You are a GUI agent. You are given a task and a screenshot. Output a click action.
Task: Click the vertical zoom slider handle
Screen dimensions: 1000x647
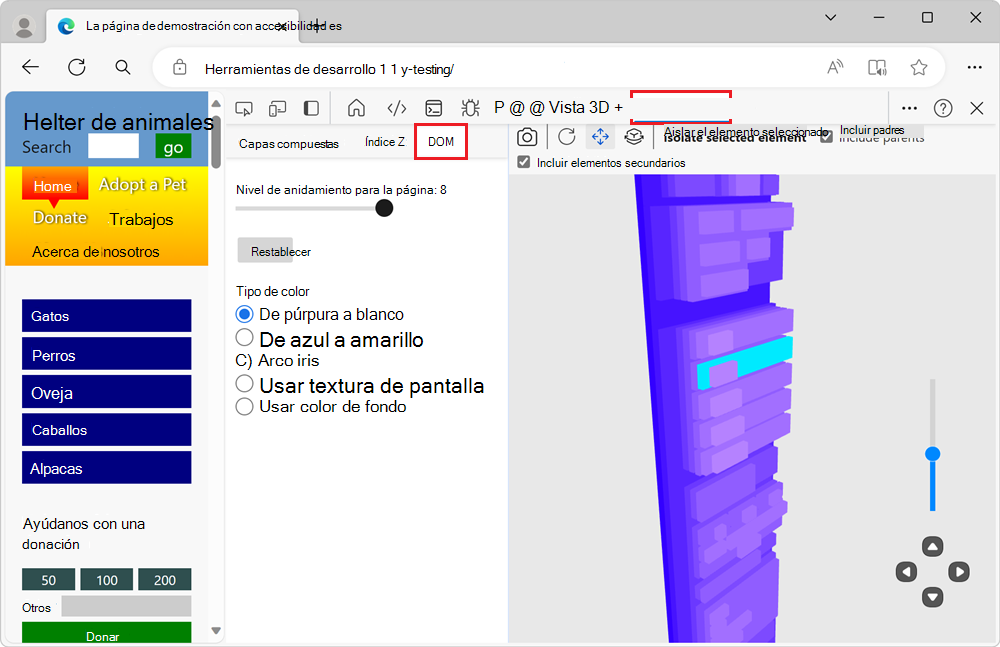[932, 454]
